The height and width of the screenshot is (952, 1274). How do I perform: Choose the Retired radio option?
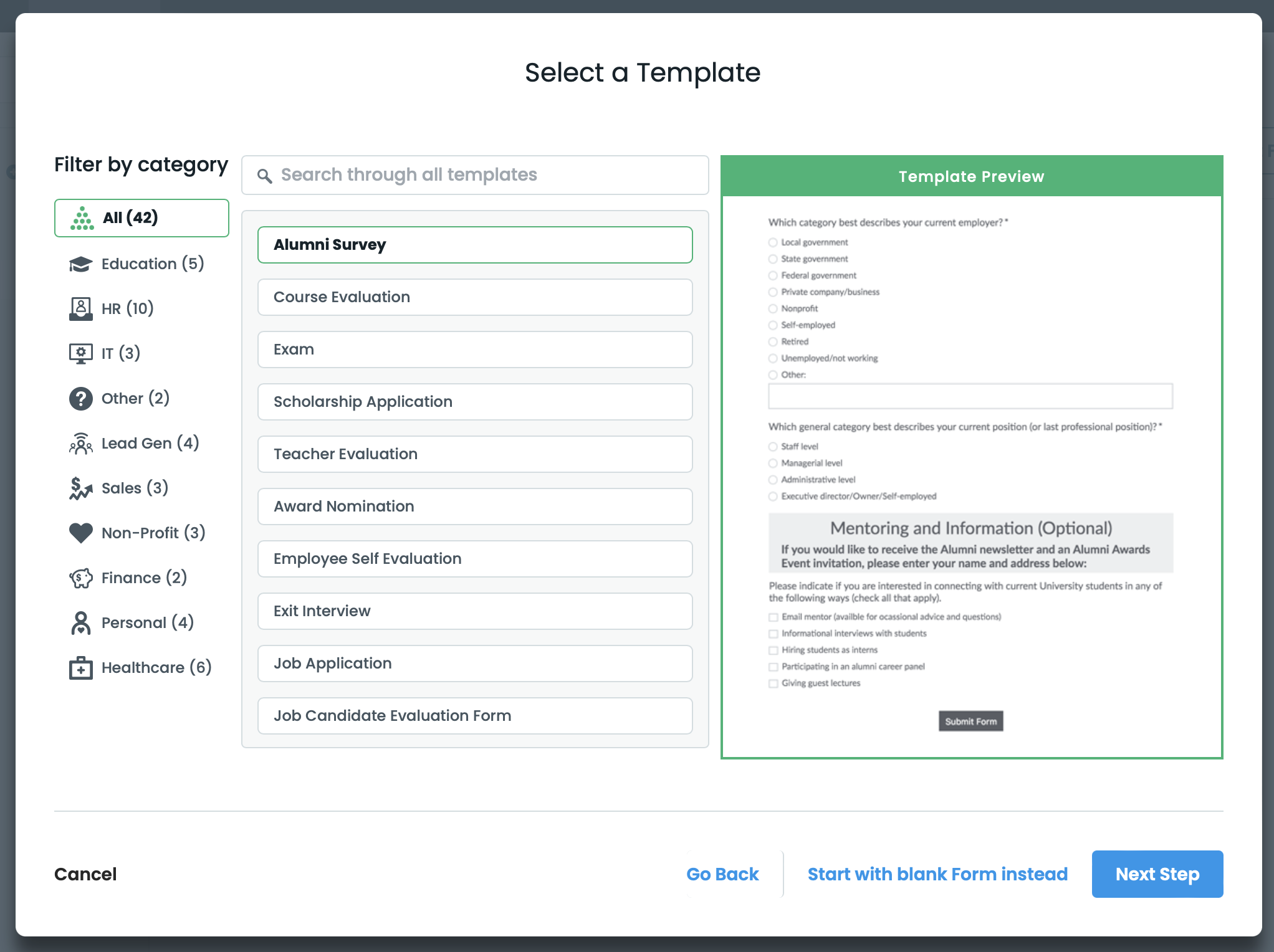click(773, 342)
